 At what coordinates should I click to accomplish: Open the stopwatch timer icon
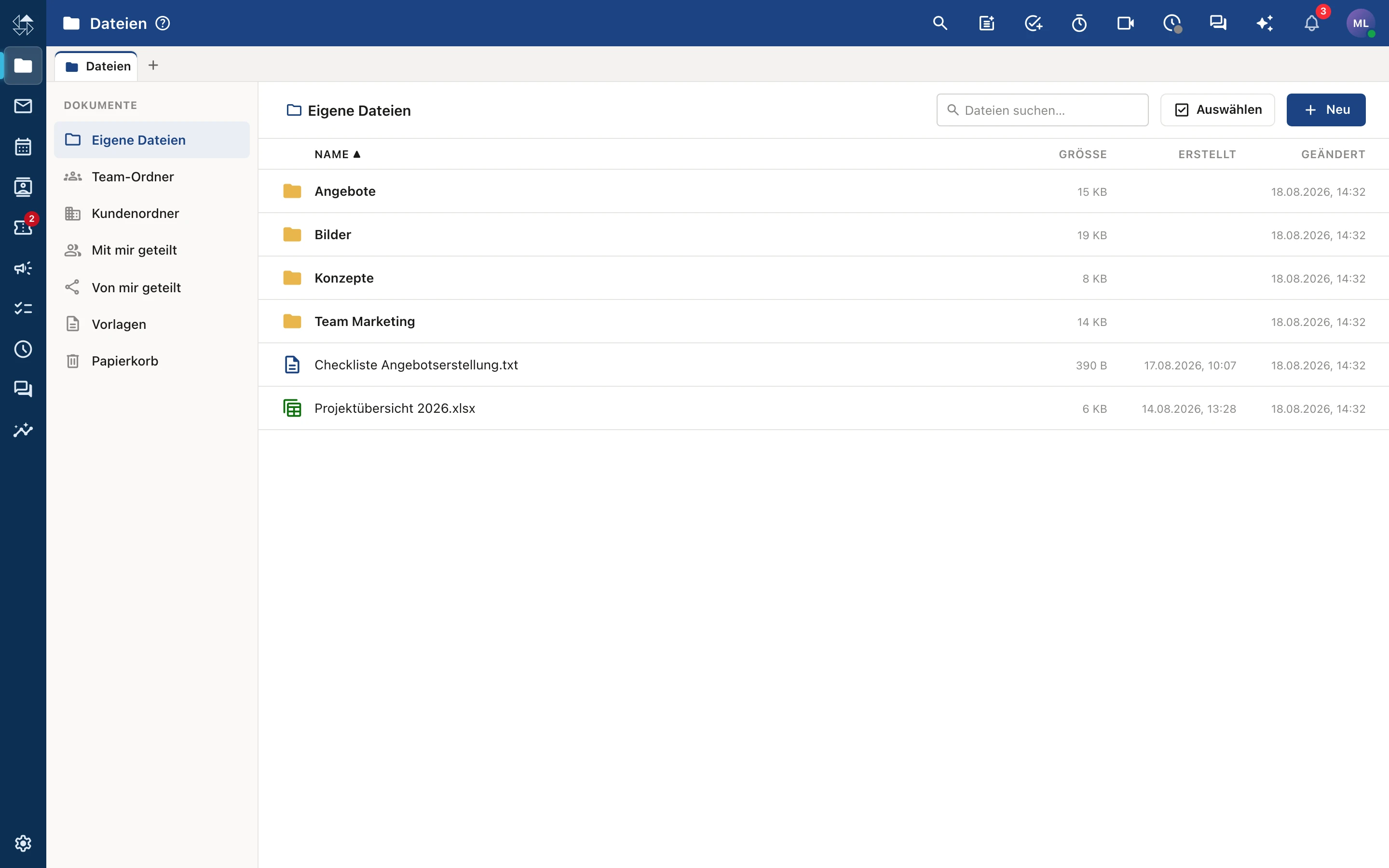pyautogui.click(x=1079, y=24)
